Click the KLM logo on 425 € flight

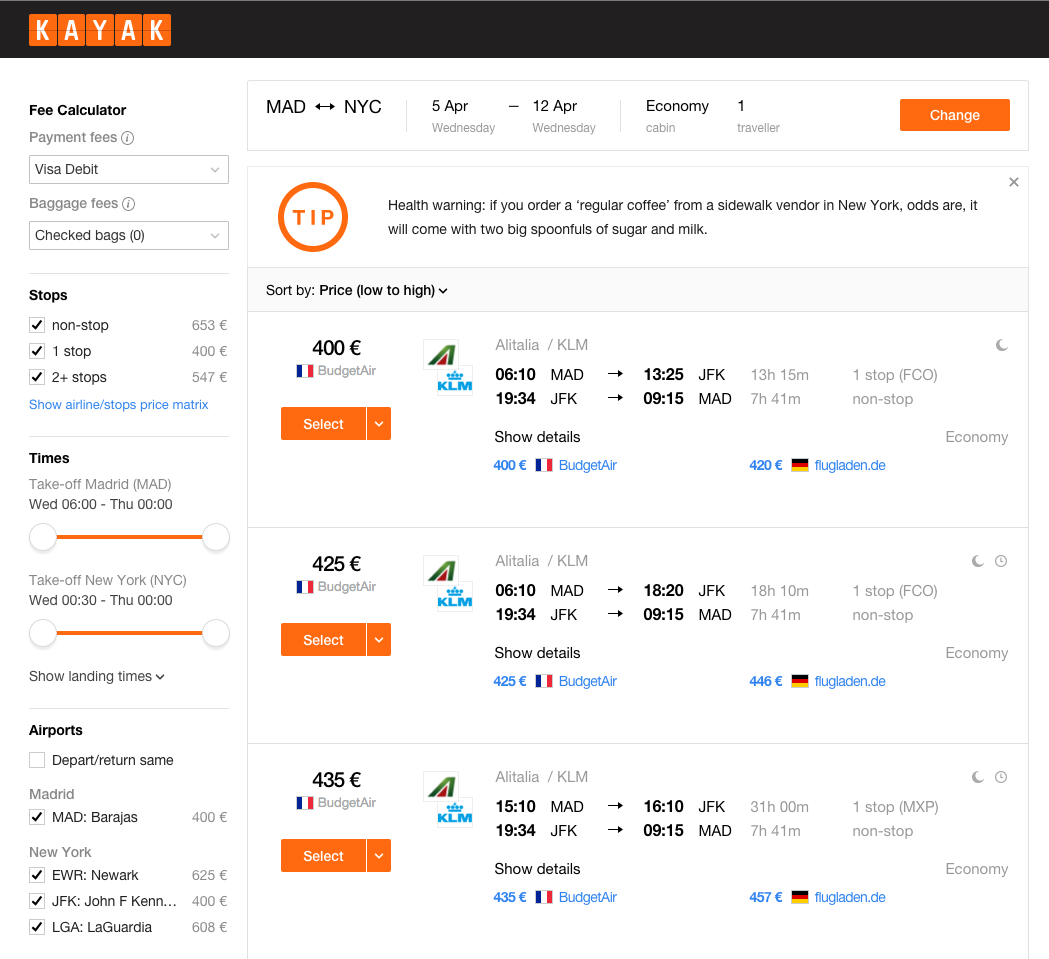[x=455, y=597]
